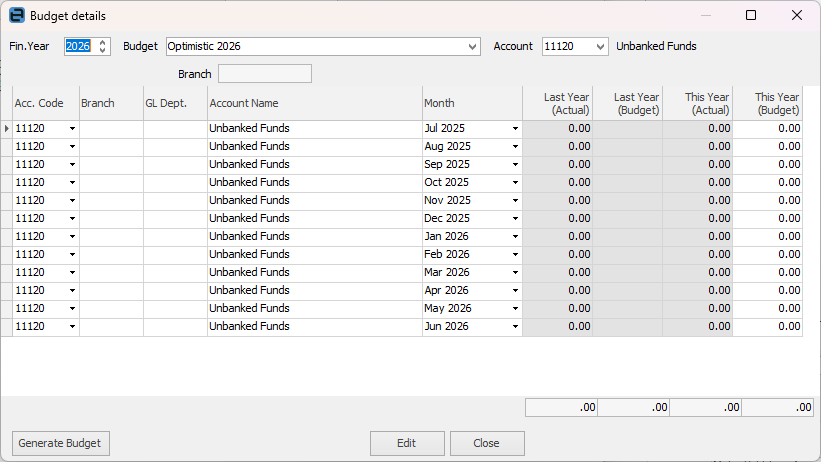This screenshot has height=462, width=821.
Task: Open Month dropdown for Dec 2025
Action: point(515,218)
